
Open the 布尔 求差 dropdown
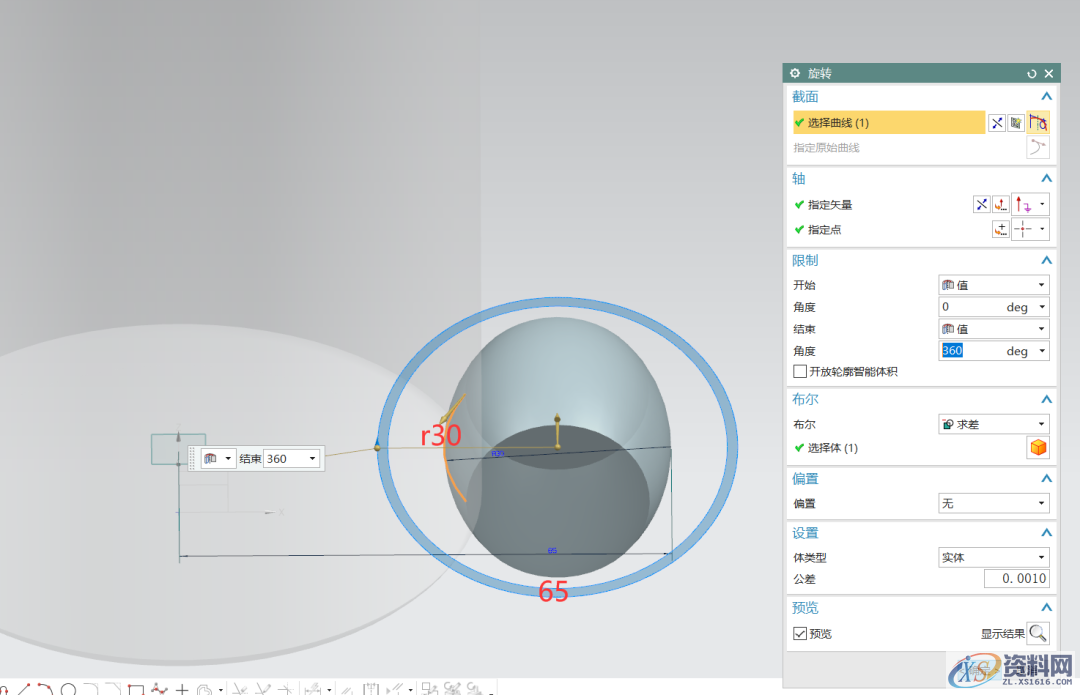[993, 424]
